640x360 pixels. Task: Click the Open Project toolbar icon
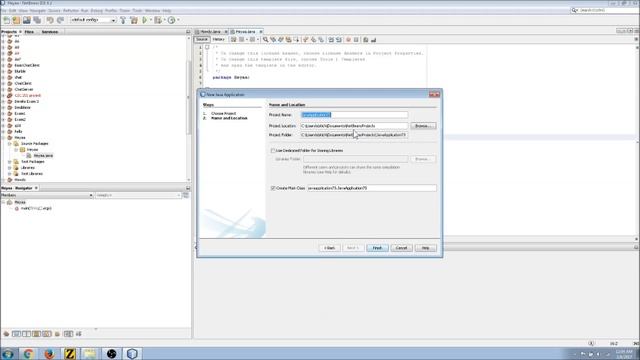[x=27, y=20]
